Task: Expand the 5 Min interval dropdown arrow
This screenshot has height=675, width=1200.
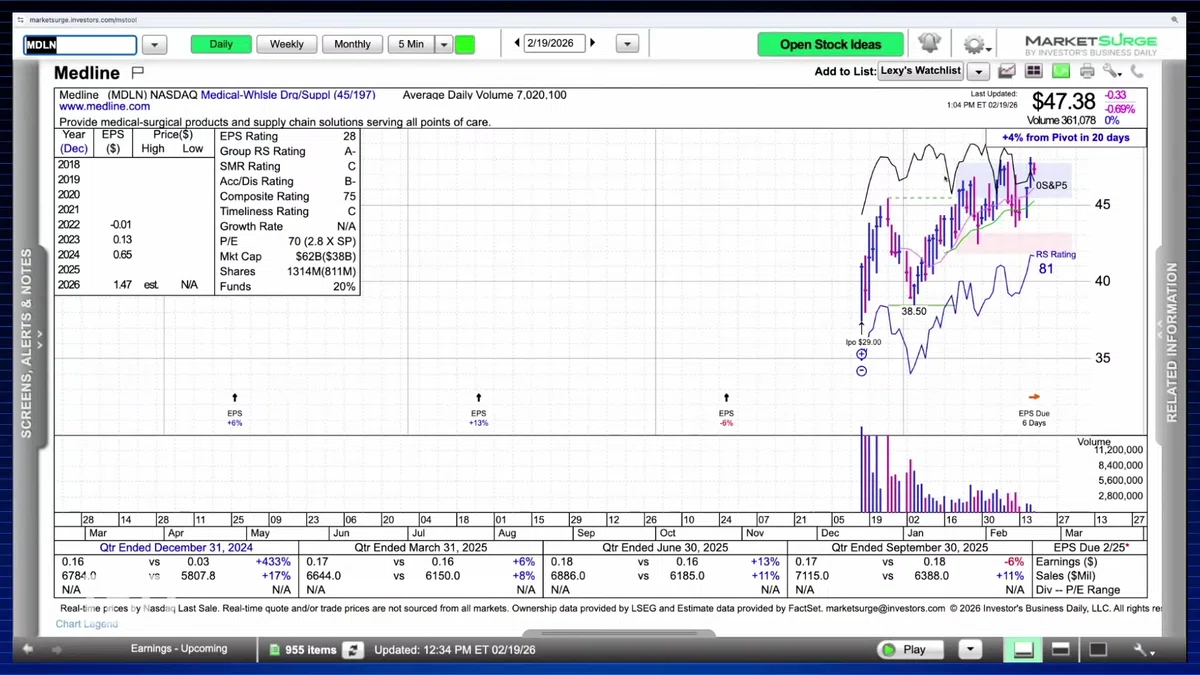Action: pyautogui.click(x=443, y=44)
